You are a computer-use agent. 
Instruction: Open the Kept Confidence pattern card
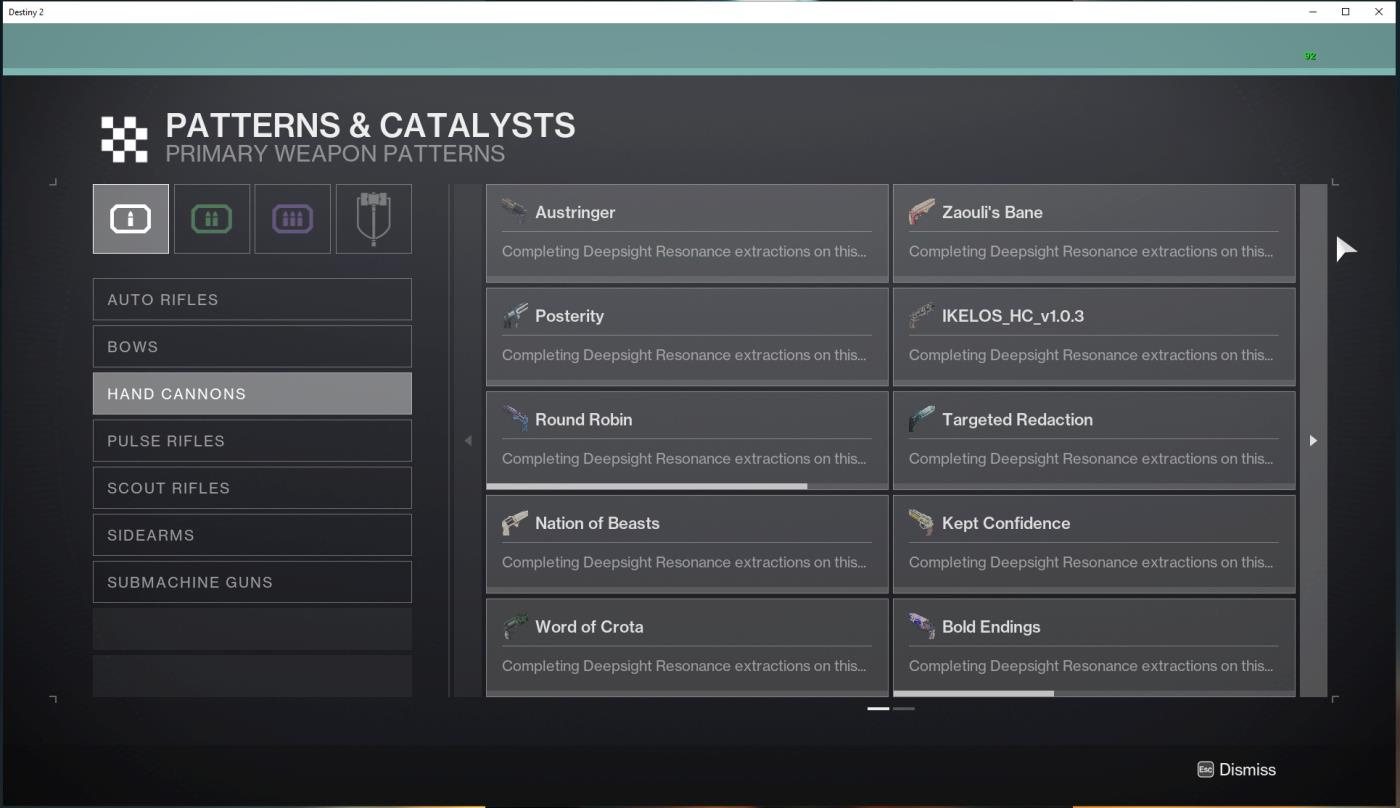pos(1094,544)
